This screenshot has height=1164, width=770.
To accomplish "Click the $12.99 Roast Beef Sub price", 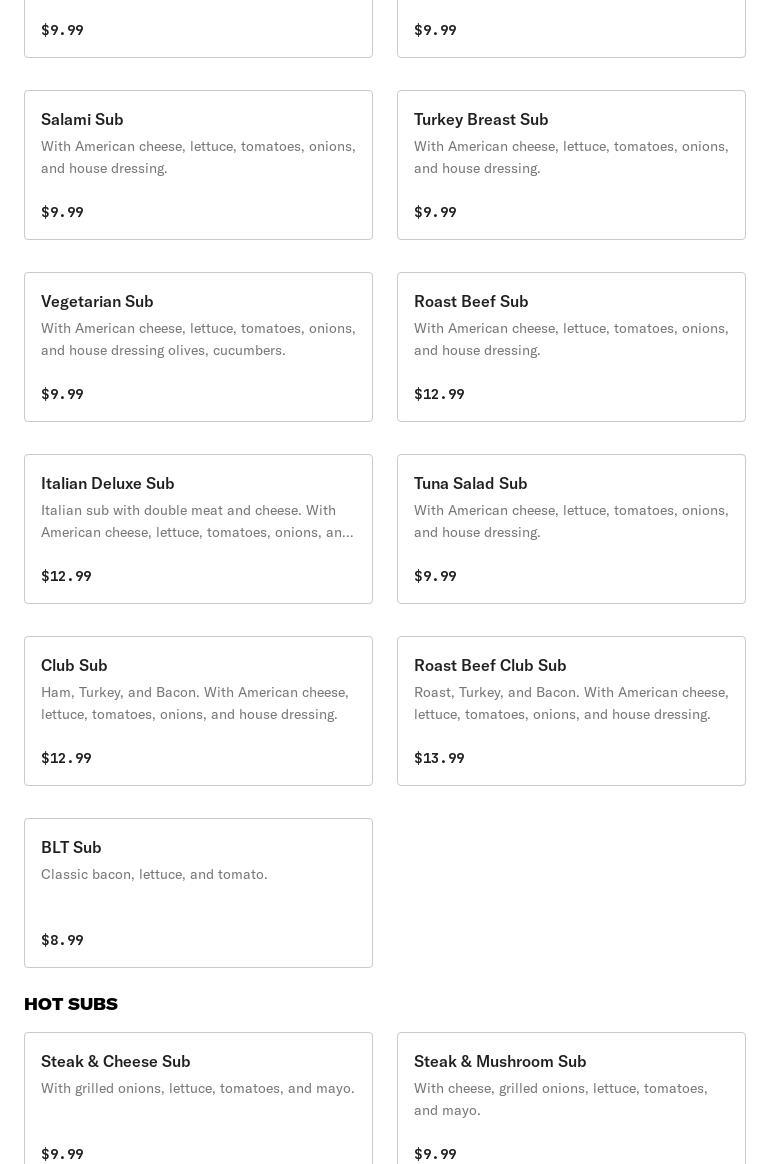I will tap(439, 394).
